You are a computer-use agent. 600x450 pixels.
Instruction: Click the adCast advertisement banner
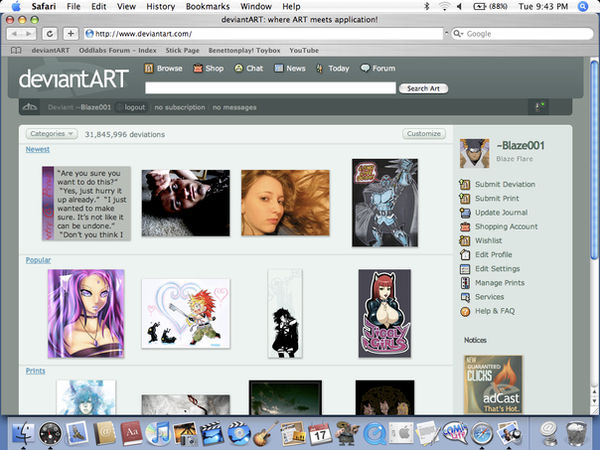pyautogui.click(x=493, y=385)
